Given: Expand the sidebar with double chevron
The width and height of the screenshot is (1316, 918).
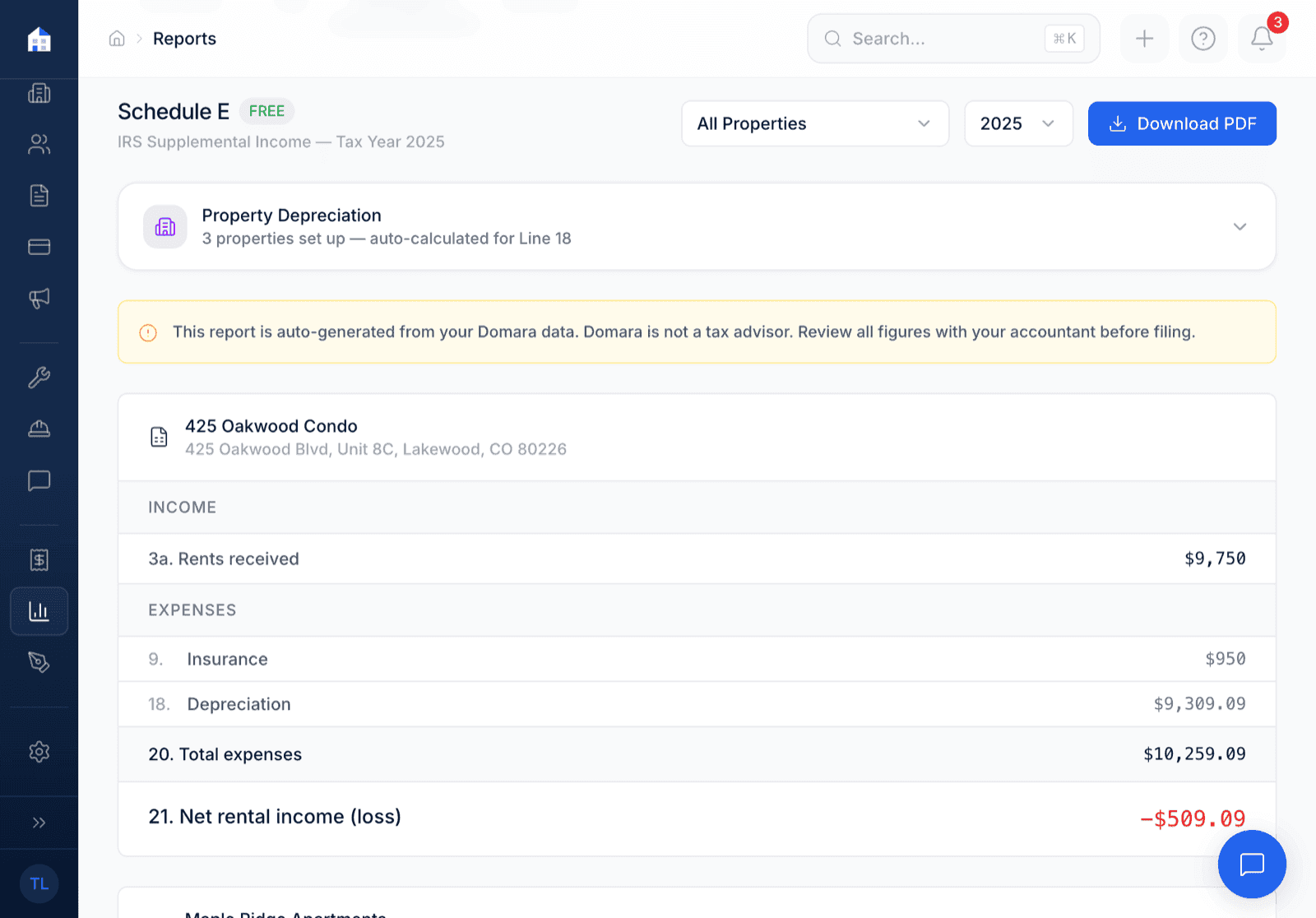Looking at the screenshot, I should click(x=39, y=823).
